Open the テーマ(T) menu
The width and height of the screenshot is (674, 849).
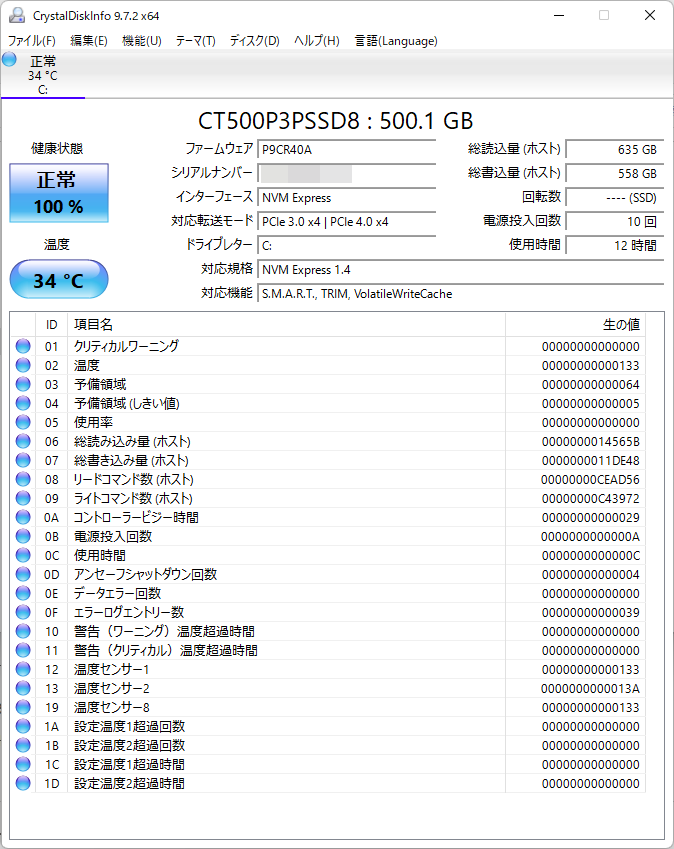[x=195, y=41]
